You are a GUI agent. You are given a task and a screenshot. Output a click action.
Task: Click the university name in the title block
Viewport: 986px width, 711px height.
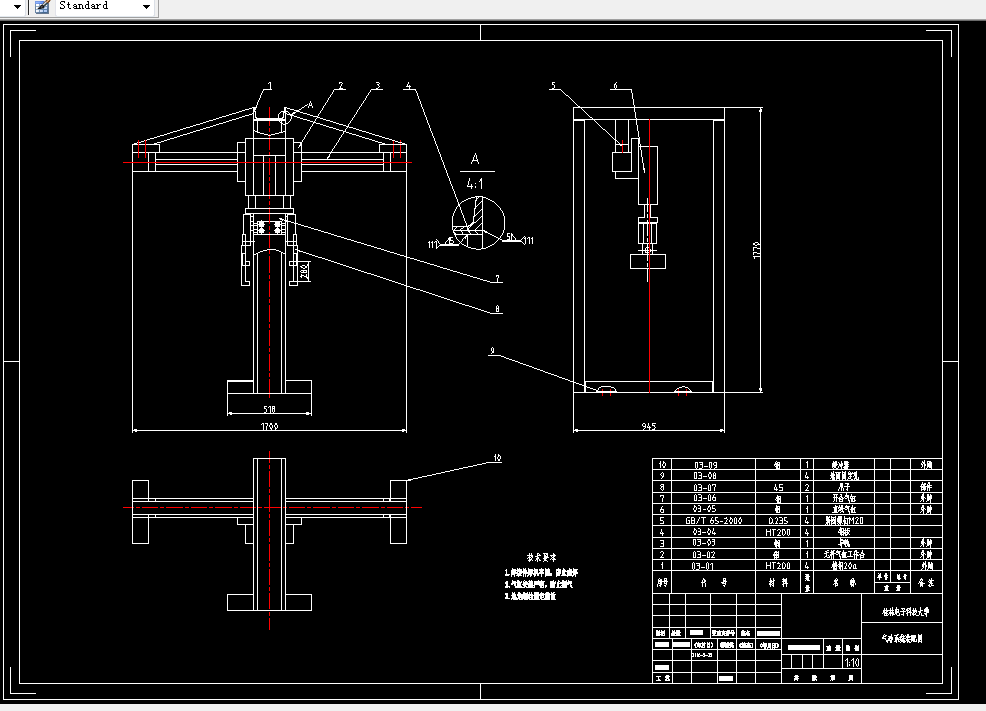coord(905,611)
